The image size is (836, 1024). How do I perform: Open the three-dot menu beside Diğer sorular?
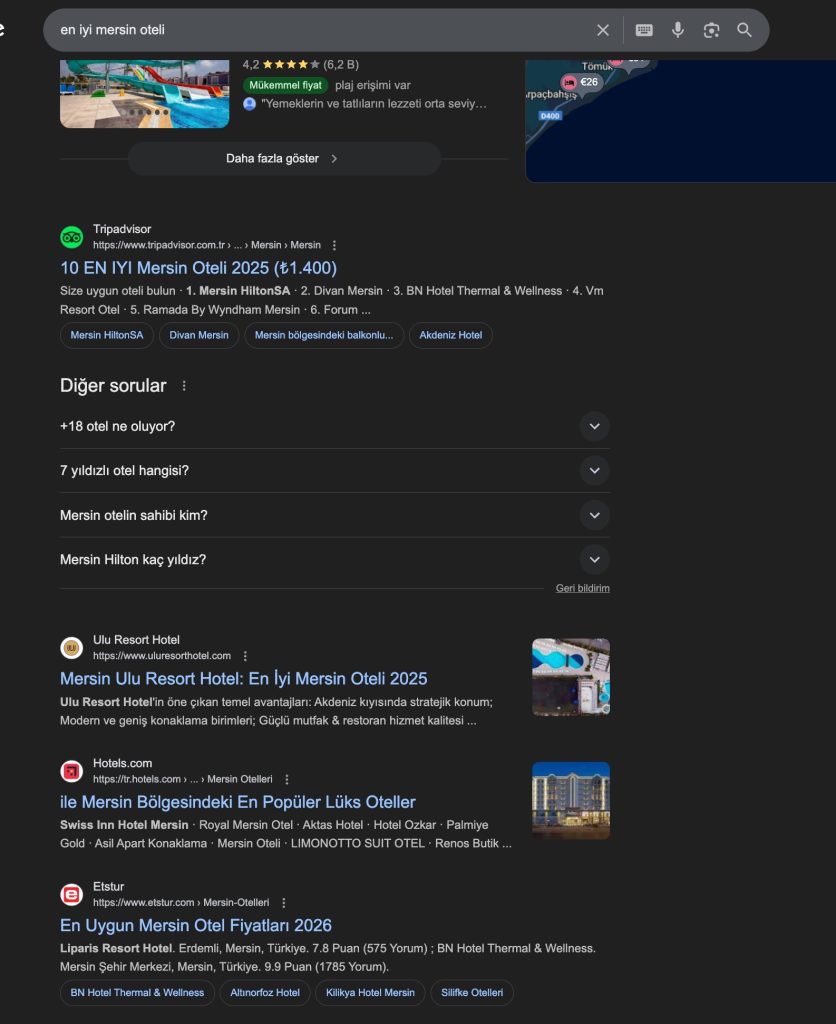coord(184,386)
